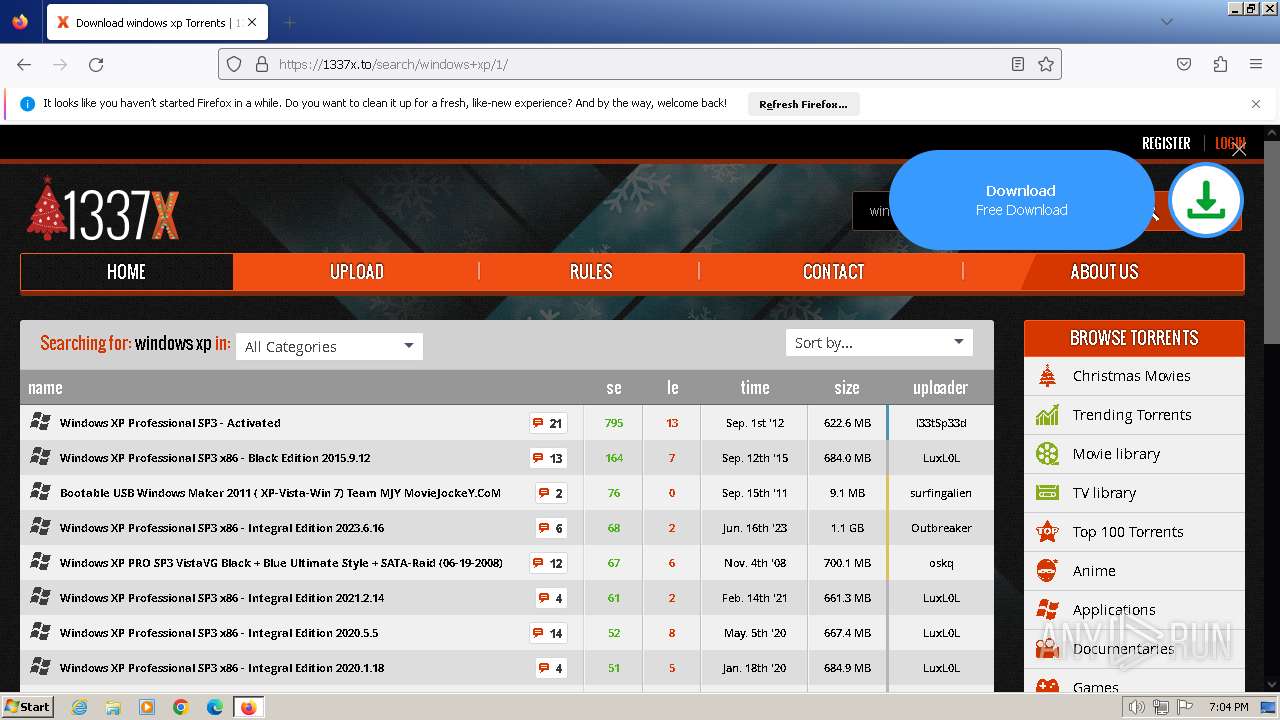Expand the All Categories dropdown
Screen dimensions: 1280x720
329,346
